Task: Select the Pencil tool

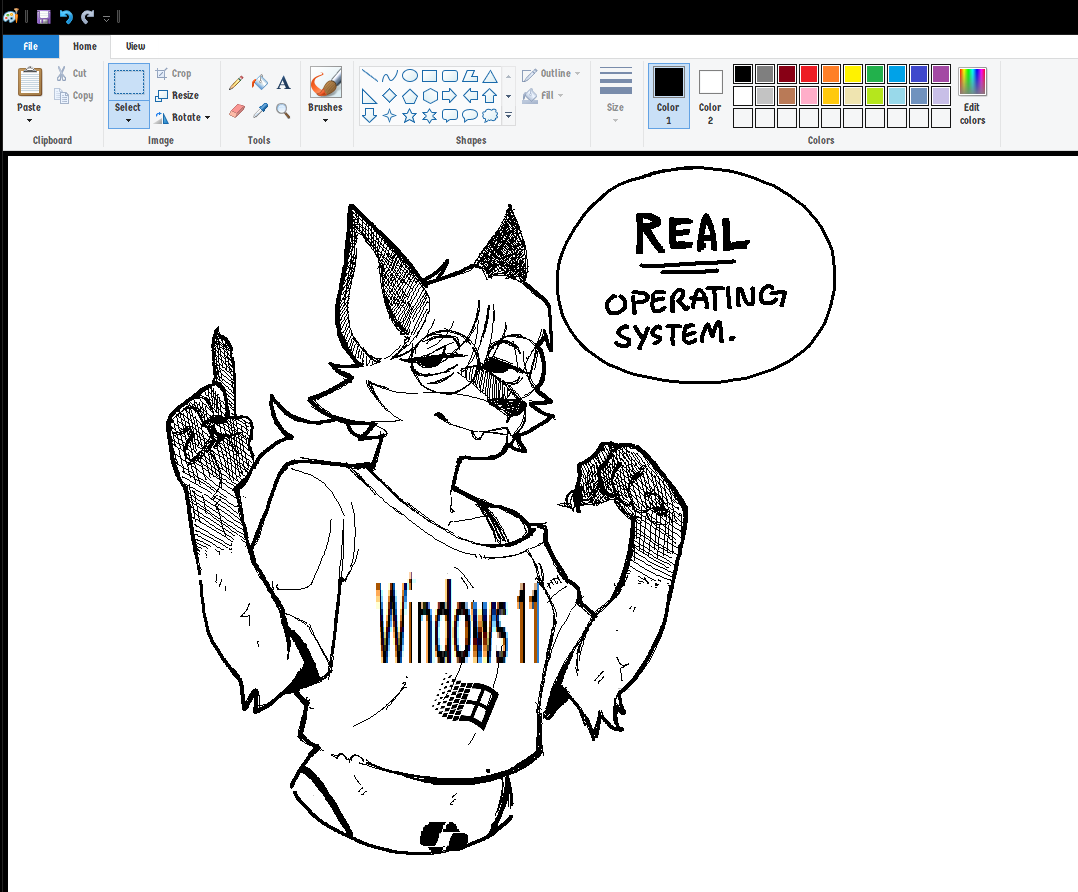Action: coord(236,83)
